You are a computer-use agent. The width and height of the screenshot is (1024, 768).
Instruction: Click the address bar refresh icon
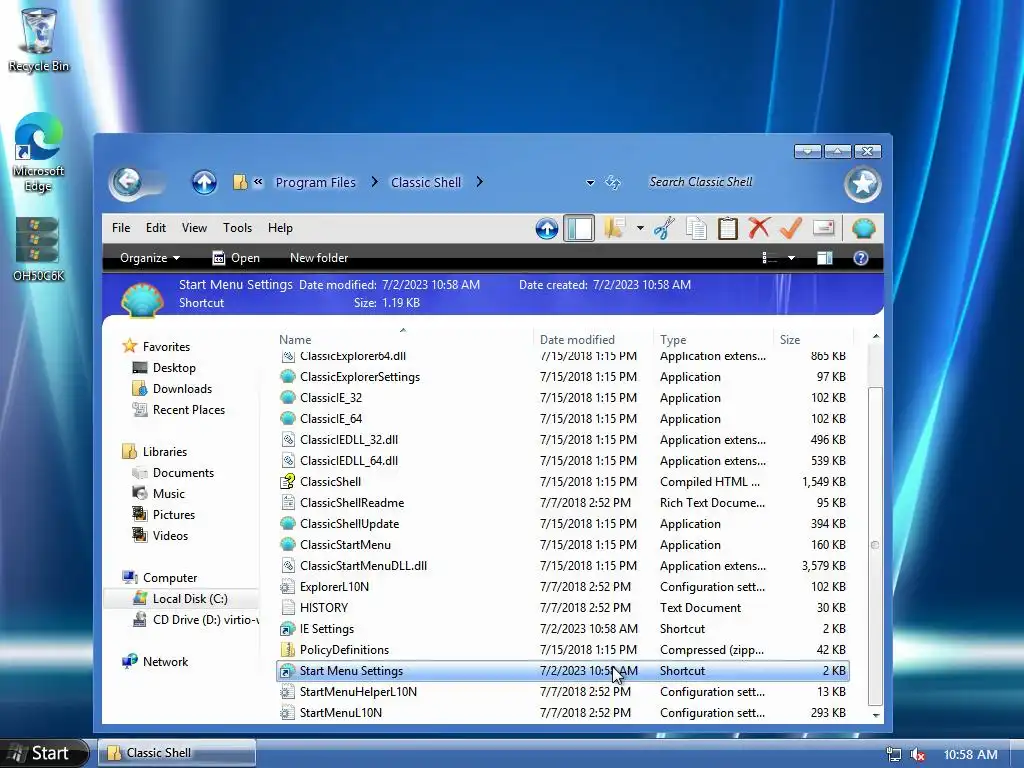coord(613,182)
